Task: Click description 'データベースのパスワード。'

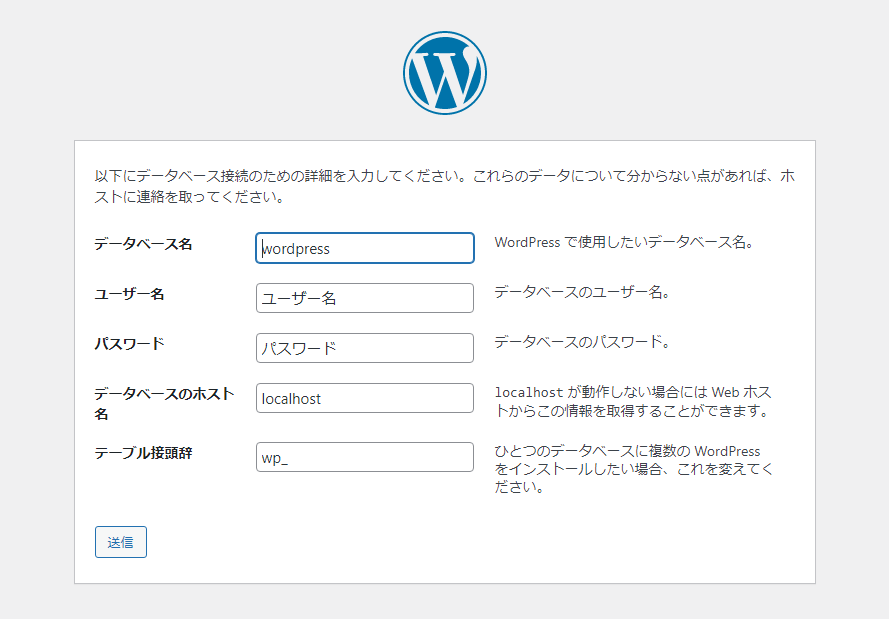Action: click(582, 342)
